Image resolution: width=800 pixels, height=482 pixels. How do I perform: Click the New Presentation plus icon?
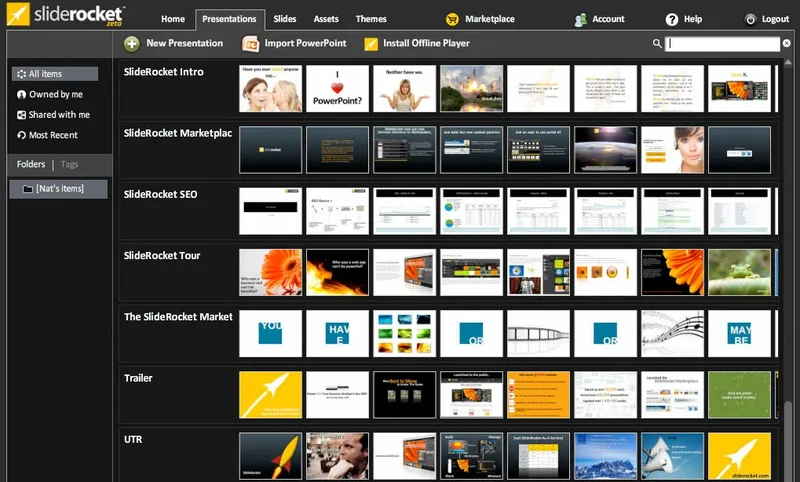click(132, 44)
